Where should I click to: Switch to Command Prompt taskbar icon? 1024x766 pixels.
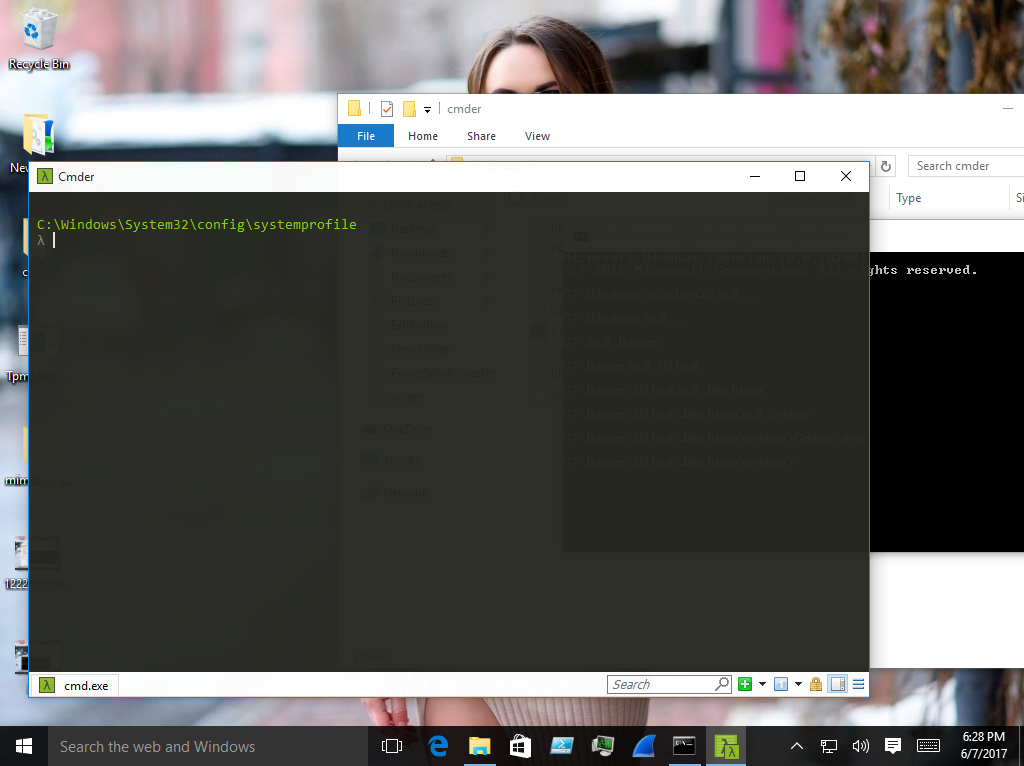(x=684, y=746)
